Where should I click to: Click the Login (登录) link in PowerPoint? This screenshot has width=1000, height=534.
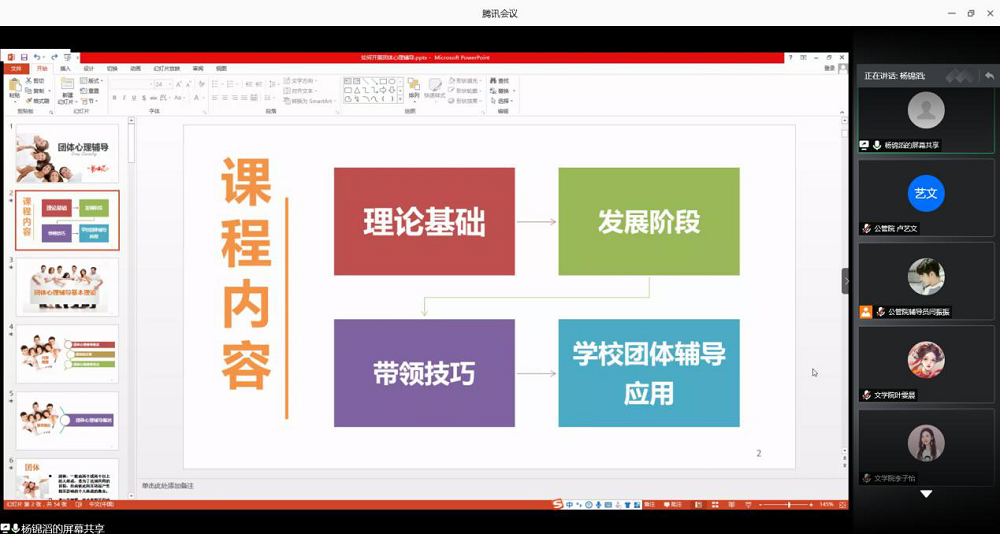coord(829,69)
